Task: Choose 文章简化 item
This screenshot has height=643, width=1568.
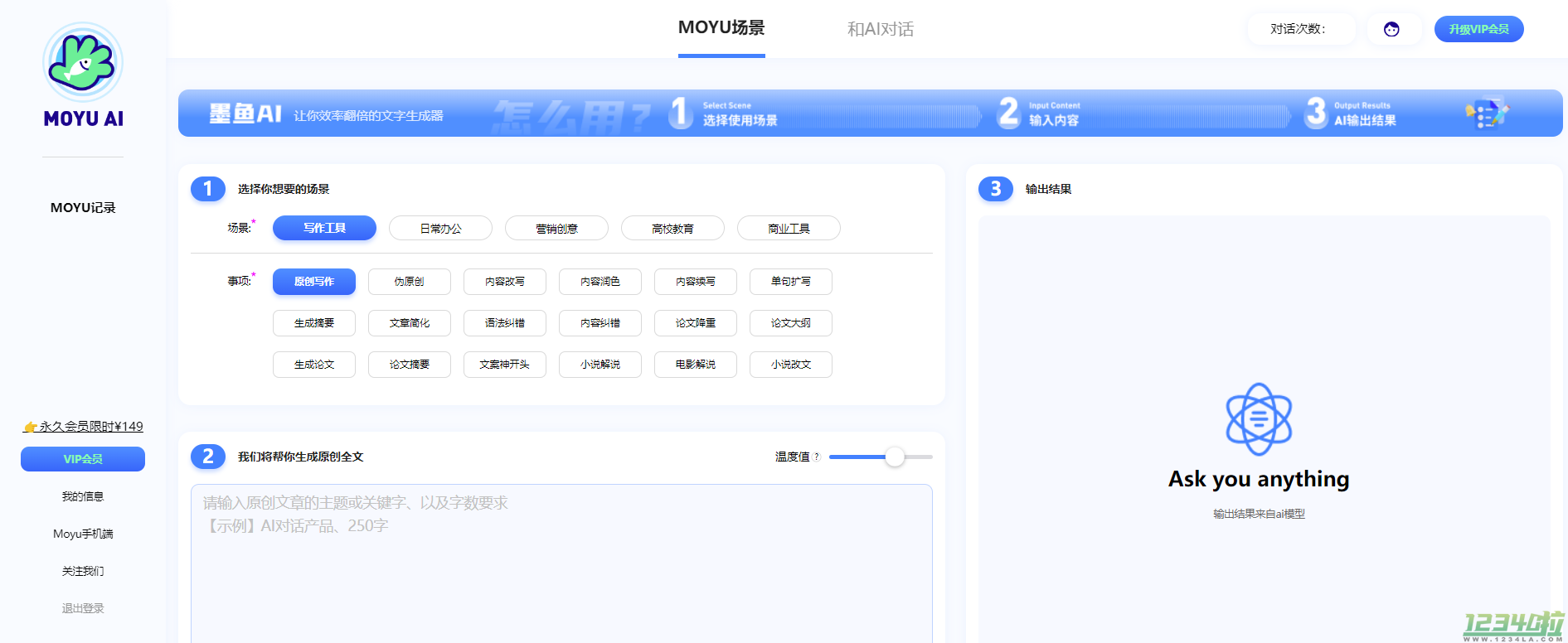Action: coord(410,323)
